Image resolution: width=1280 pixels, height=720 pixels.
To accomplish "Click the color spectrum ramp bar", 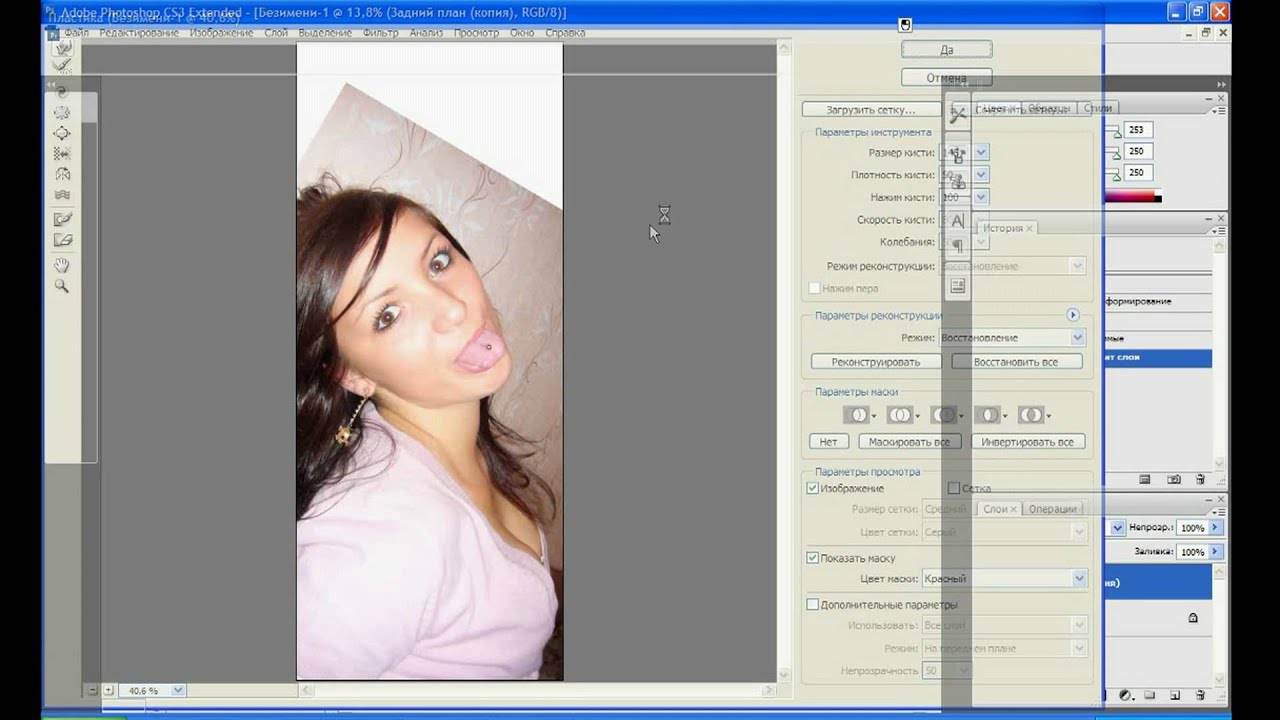I will point(1132,198).
